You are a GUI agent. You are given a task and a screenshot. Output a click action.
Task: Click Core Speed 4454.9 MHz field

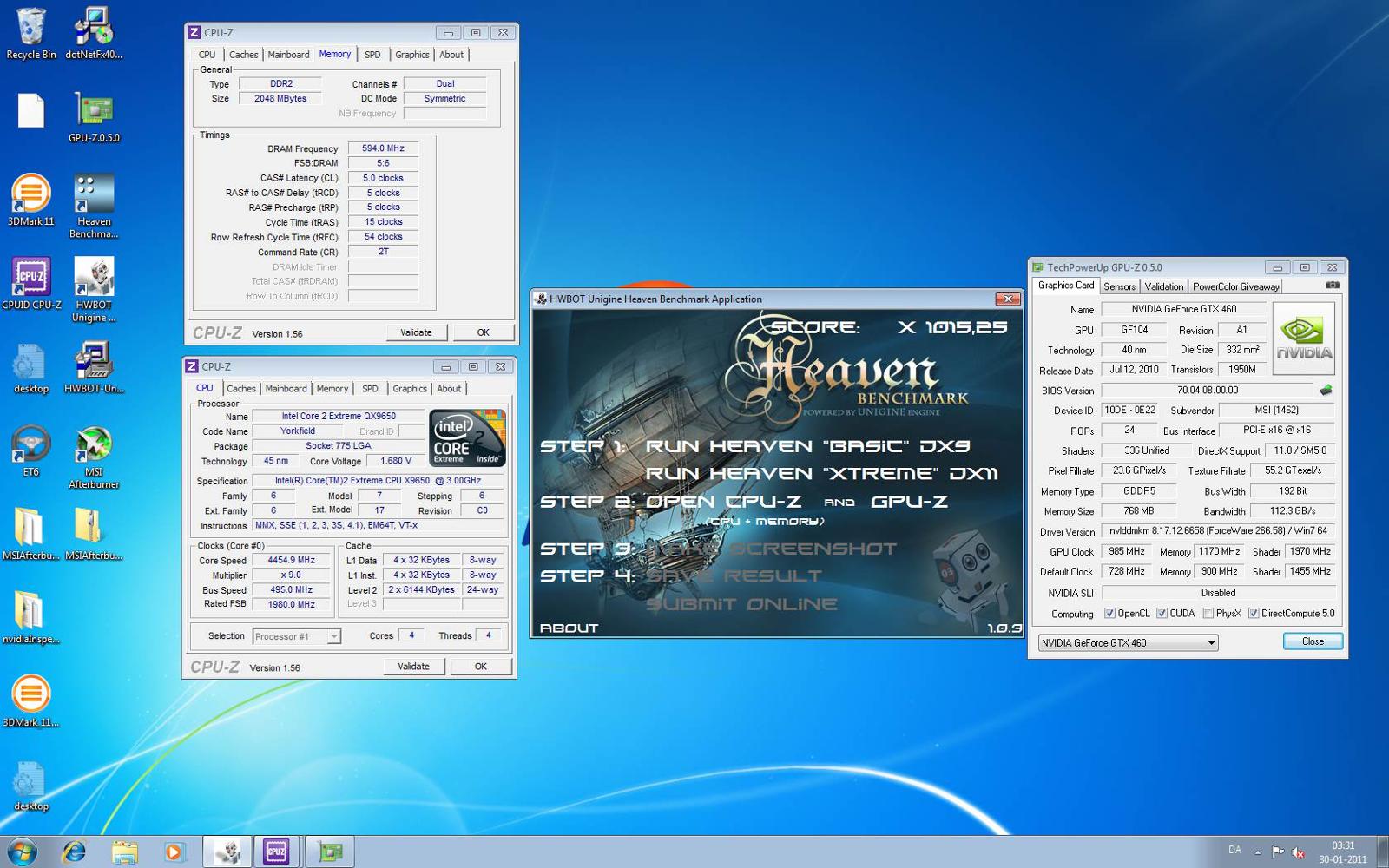tap(292, 561)
